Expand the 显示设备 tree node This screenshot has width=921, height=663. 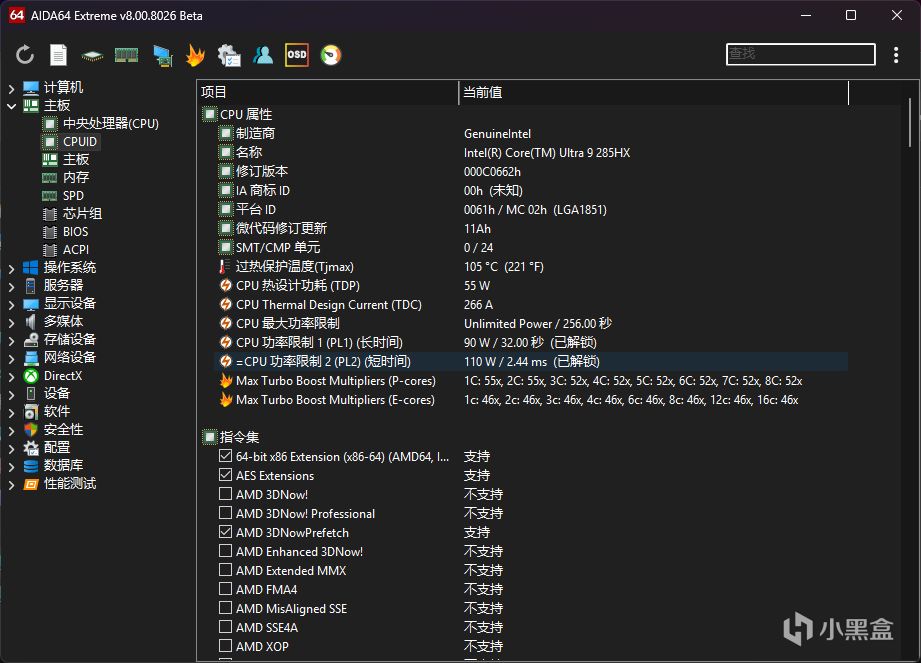11,304
